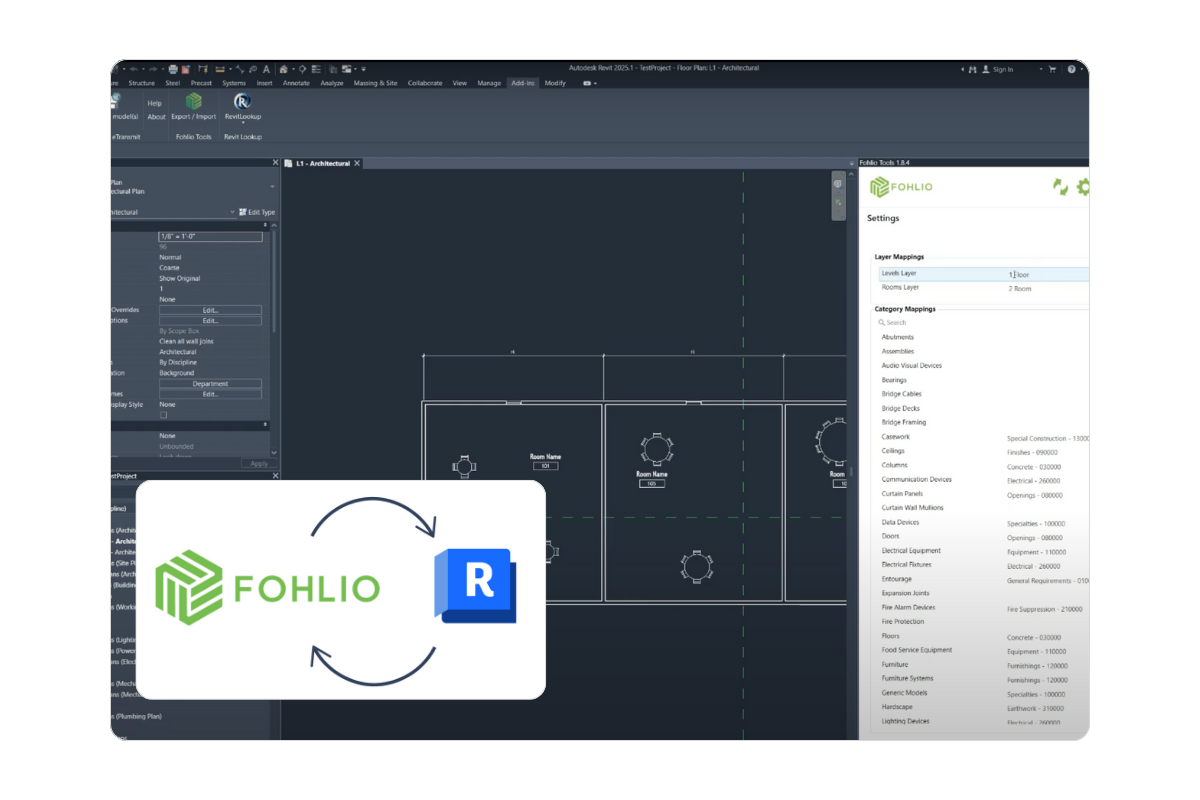Switch to the Annotate ribbon tab
Viewport: 1200px width, 800px height.
tap(295, 83)
